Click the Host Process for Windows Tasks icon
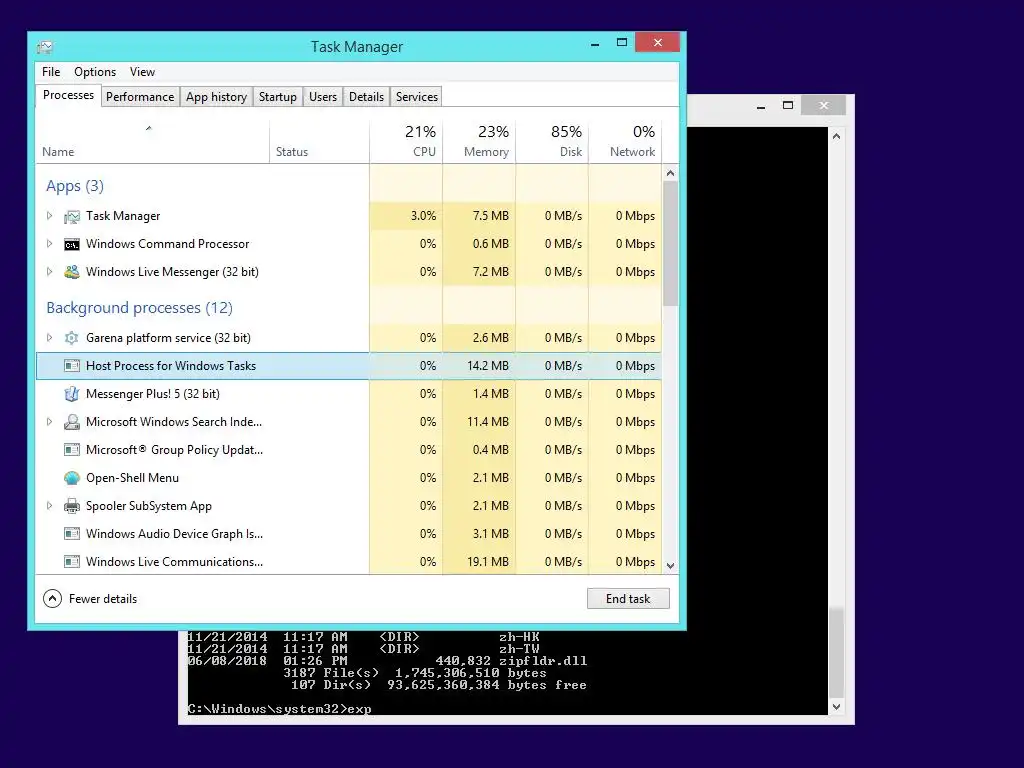The image size is (1024, 768). point(72,366)
